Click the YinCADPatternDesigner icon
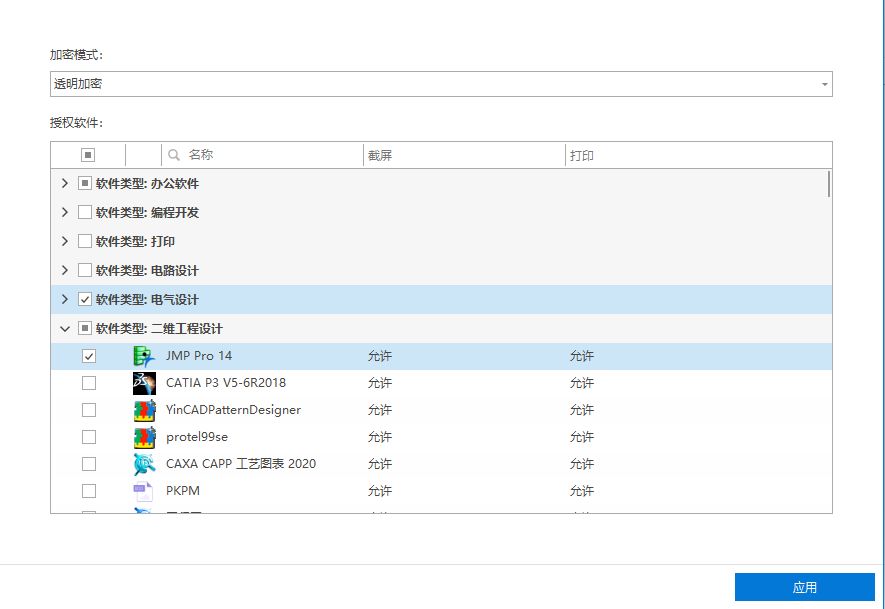The height and width of the screenshot is (609, 885). tap(144, 410)
